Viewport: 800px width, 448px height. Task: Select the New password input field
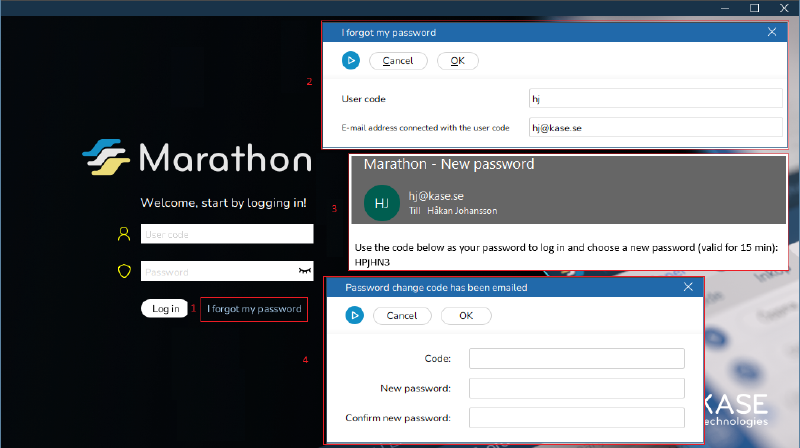pyautogui.click(x=576, y=388)
